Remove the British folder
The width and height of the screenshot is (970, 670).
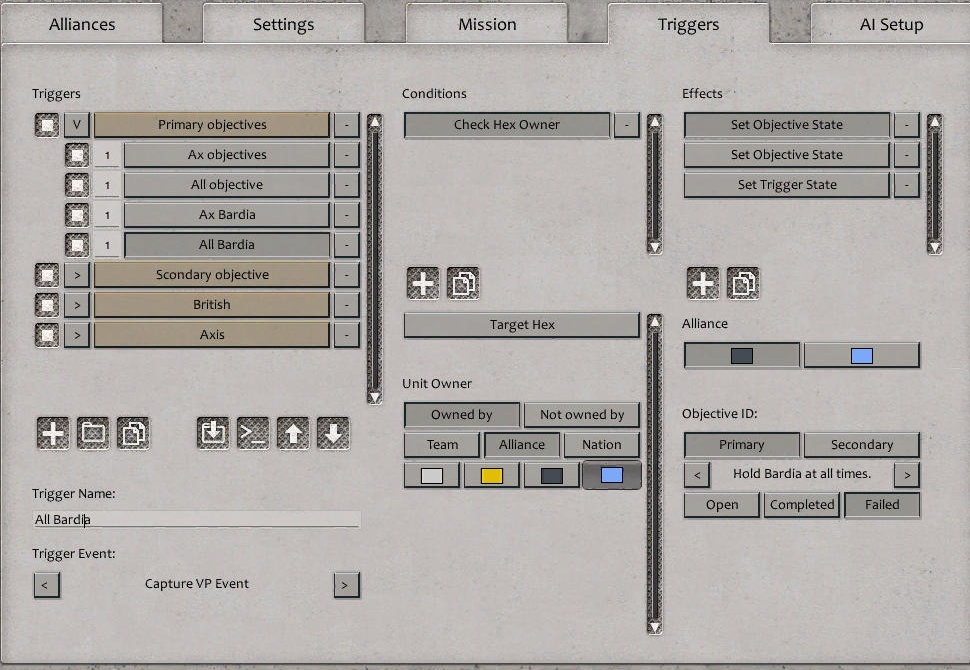coord(346,304)
